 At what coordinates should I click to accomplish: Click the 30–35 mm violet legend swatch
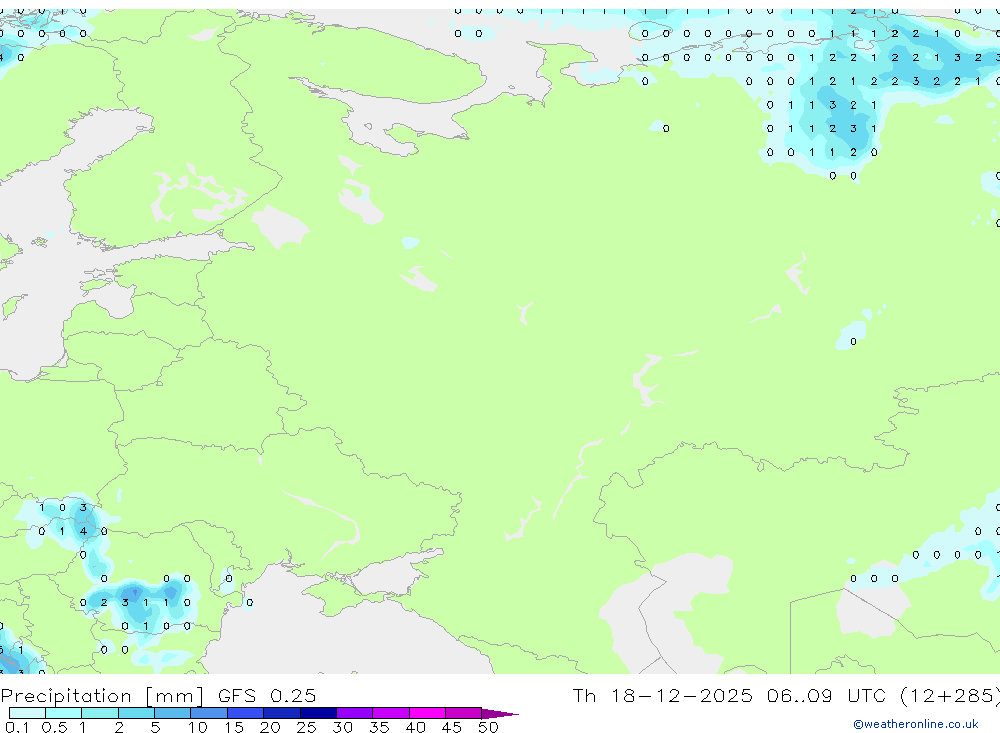(355, 713)
